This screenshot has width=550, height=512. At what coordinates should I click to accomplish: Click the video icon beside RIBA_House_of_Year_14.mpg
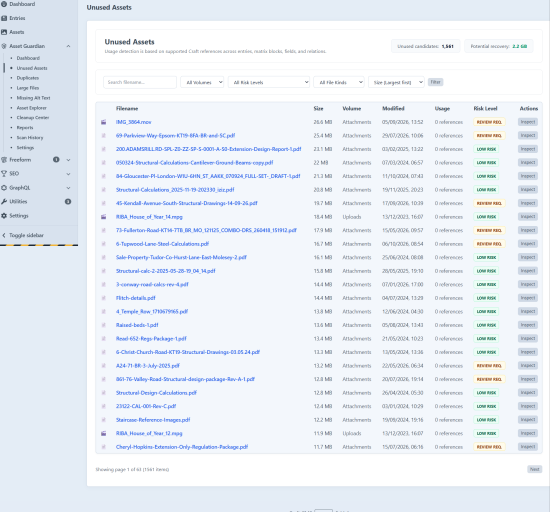(103, 217)
